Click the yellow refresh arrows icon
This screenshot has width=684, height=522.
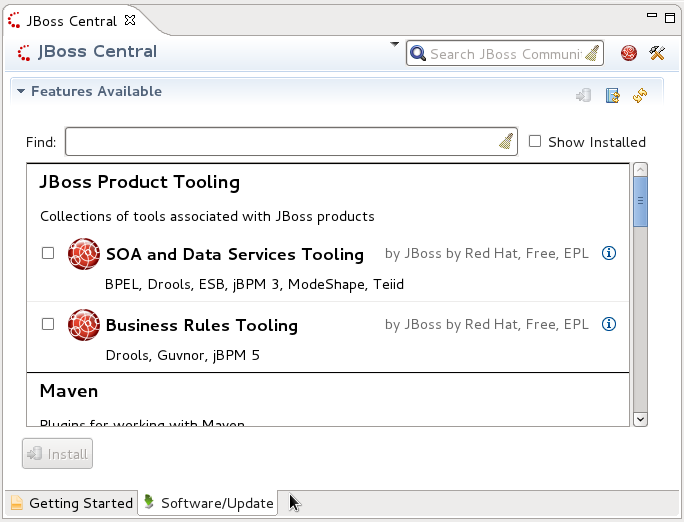click(641, 95)
